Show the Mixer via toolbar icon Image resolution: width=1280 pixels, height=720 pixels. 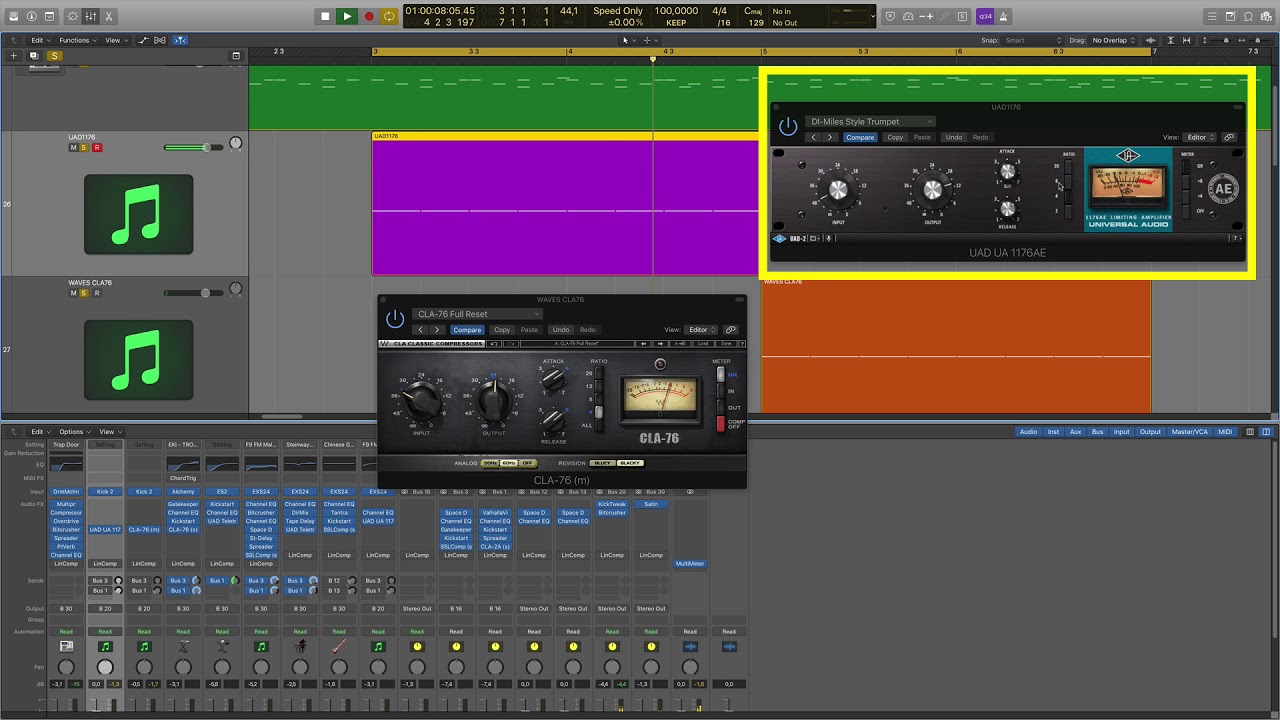pyautogui.click(x=91, y=16)
